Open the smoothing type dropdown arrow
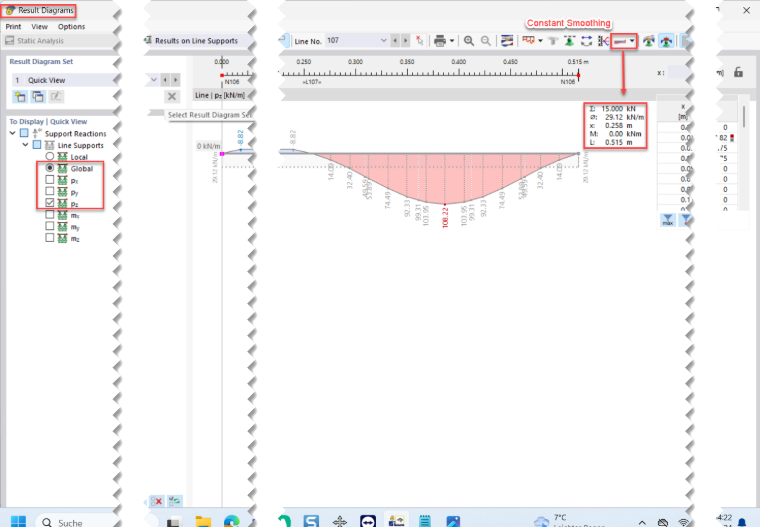760x527 pixels. (x=632, y=41)
